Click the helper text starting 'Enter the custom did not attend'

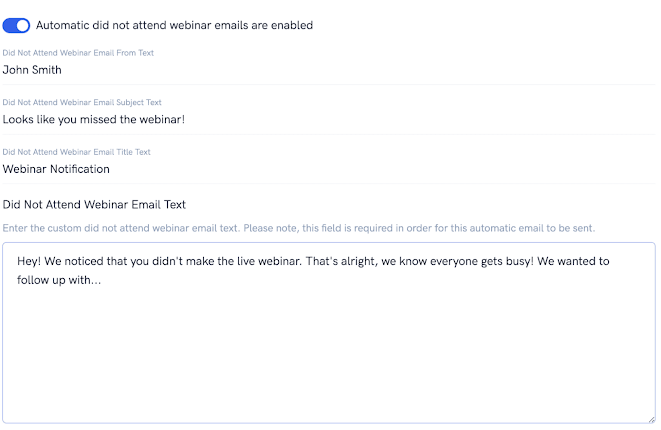(x=298, y=228)
